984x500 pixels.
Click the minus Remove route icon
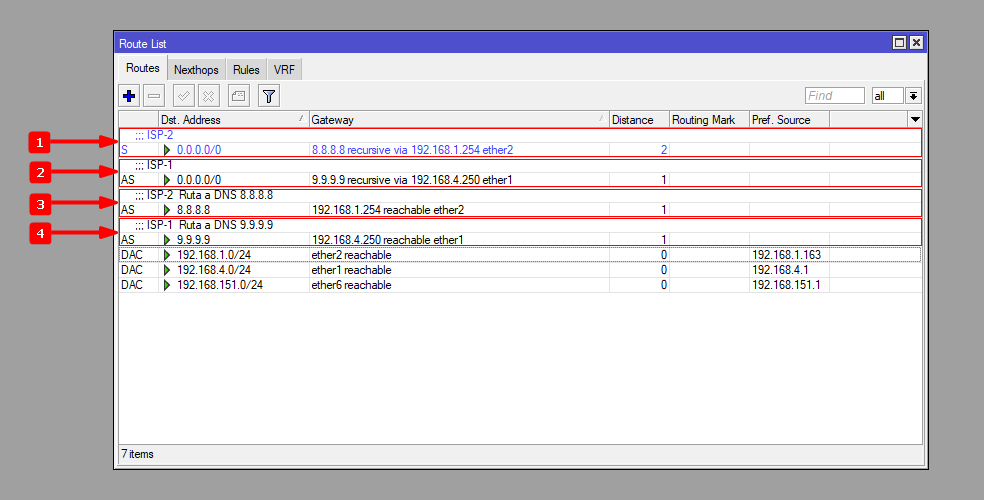coord(154,96)
